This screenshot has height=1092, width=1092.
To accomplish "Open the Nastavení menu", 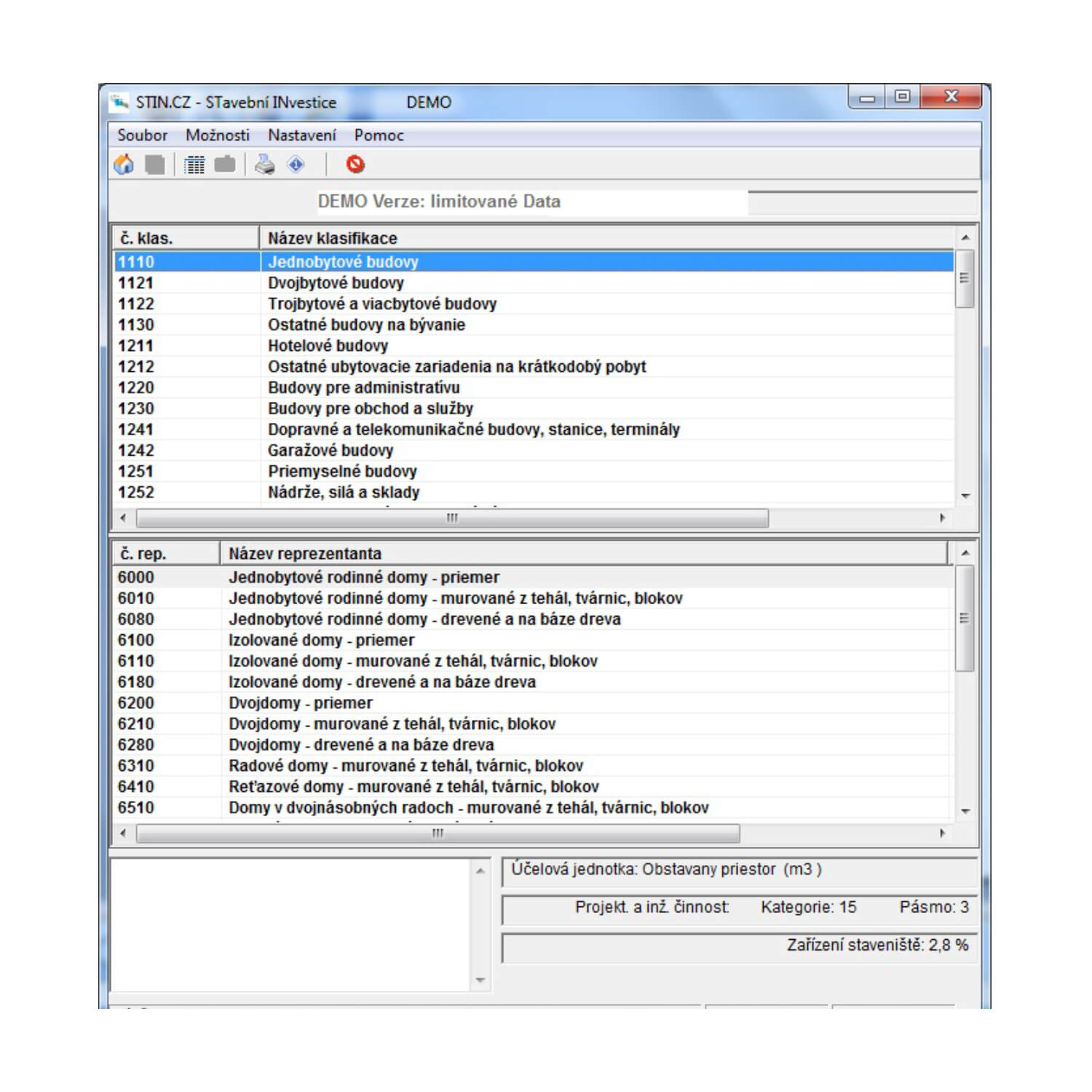I will [x=301, y=135].
